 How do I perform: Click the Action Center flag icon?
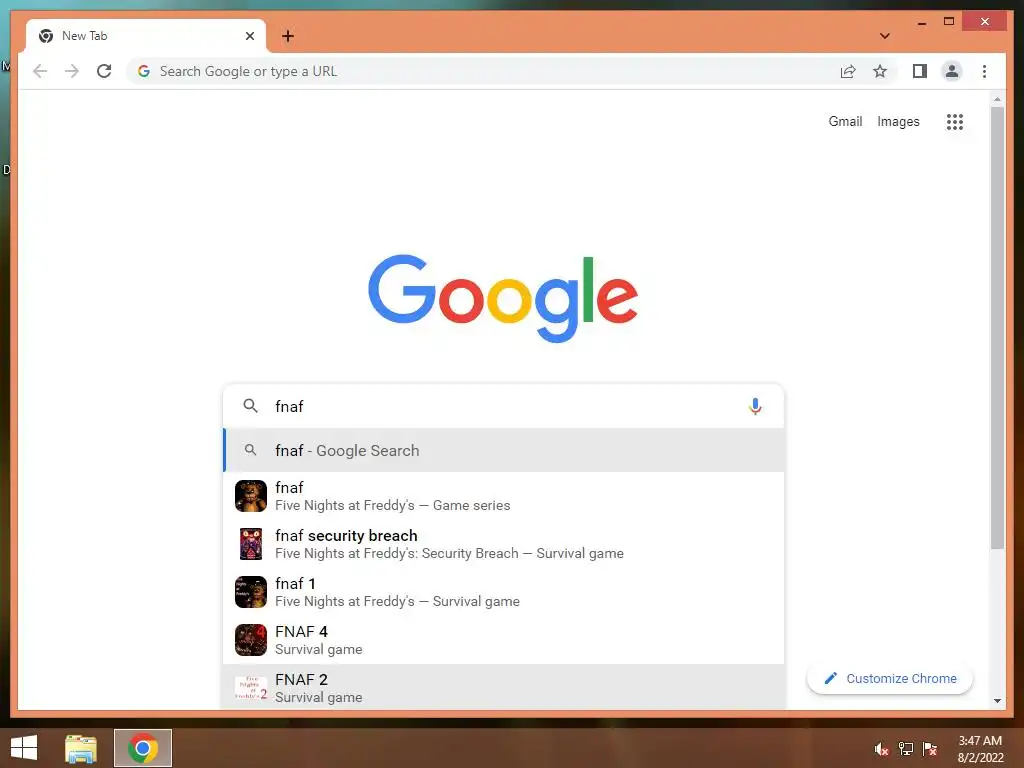coord(930,749)
